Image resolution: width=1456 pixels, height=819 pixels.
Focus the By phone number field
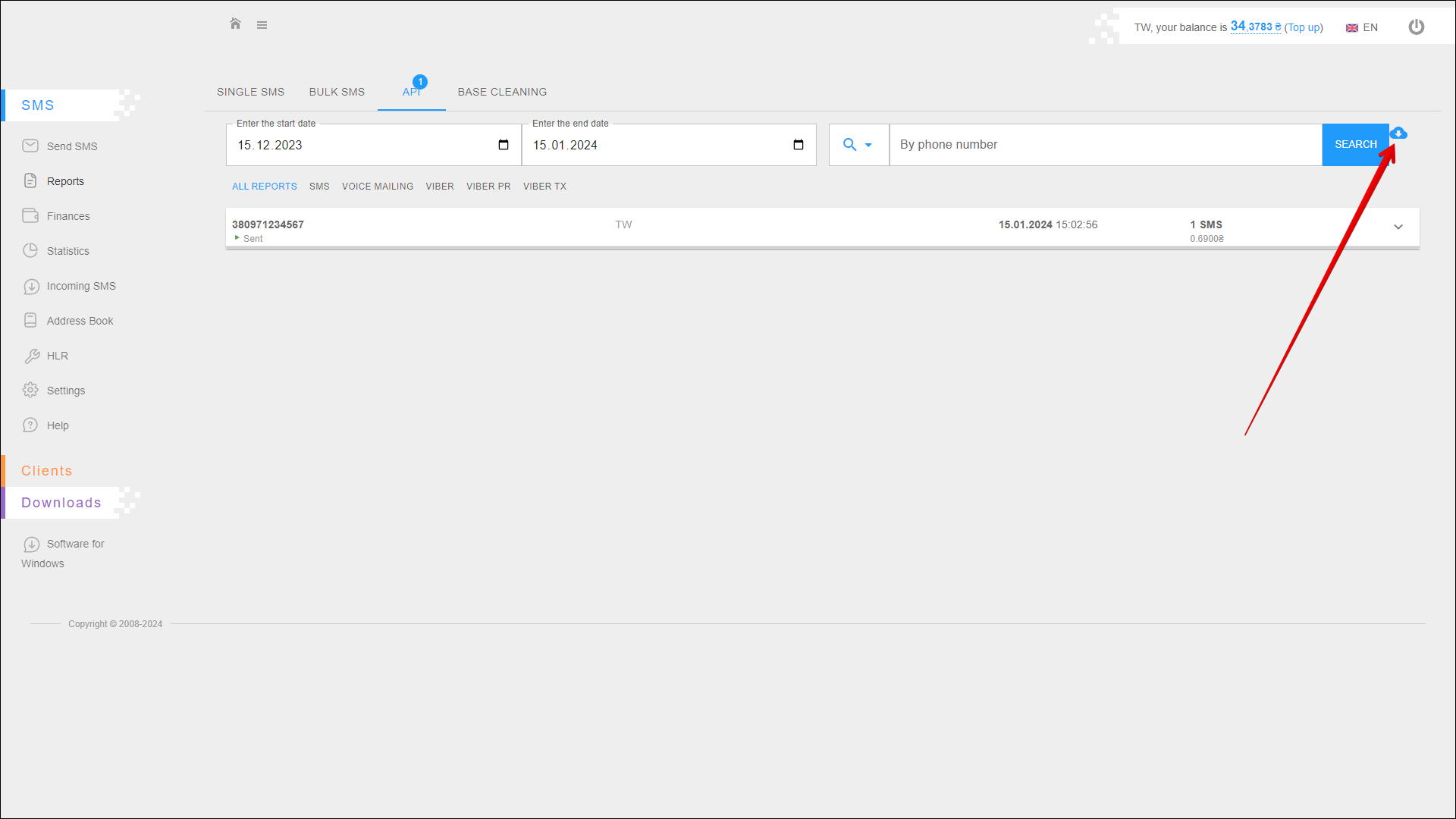[x=1105, y=145]
